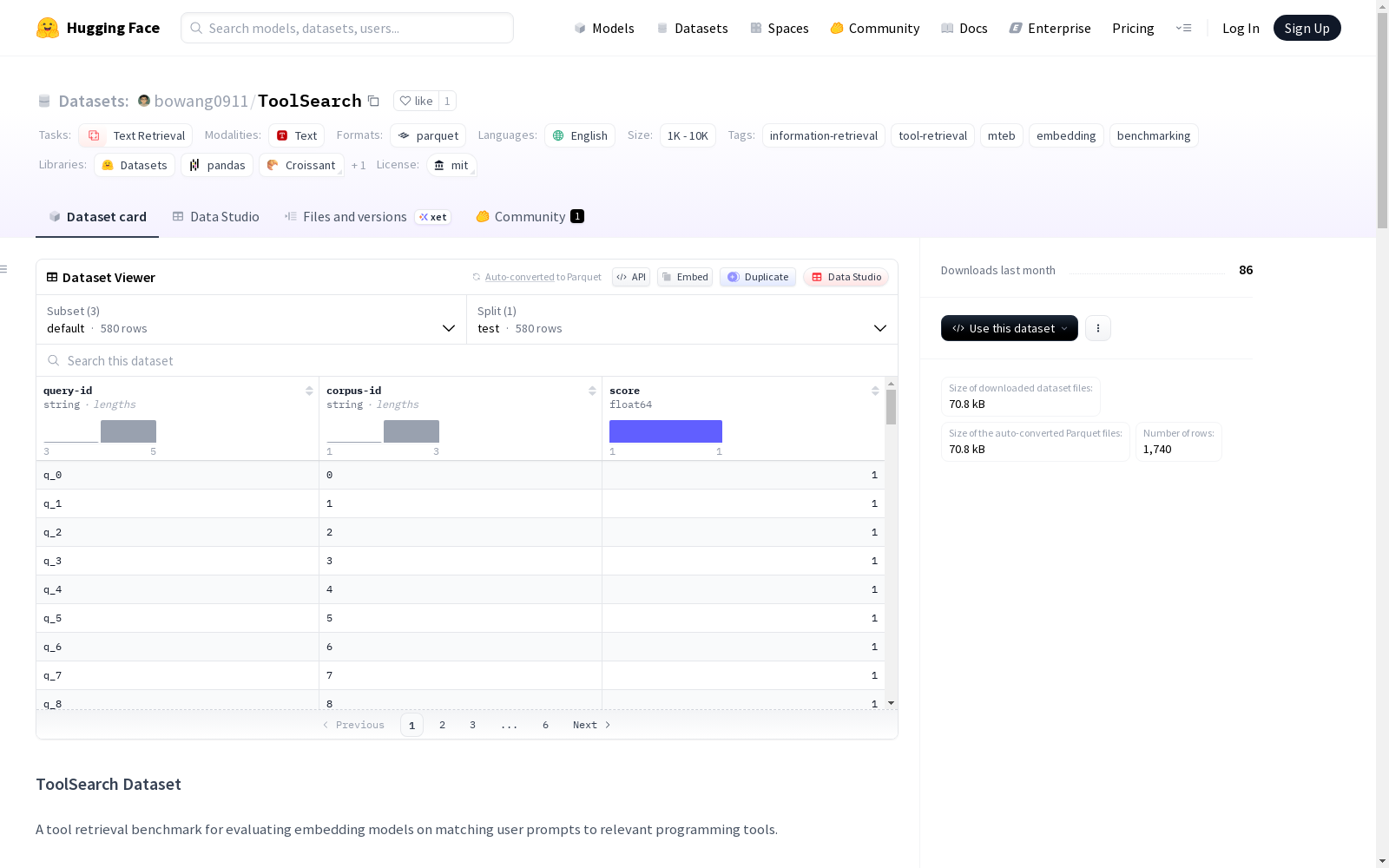Click the dataset viewer table scrollbar

891,406
